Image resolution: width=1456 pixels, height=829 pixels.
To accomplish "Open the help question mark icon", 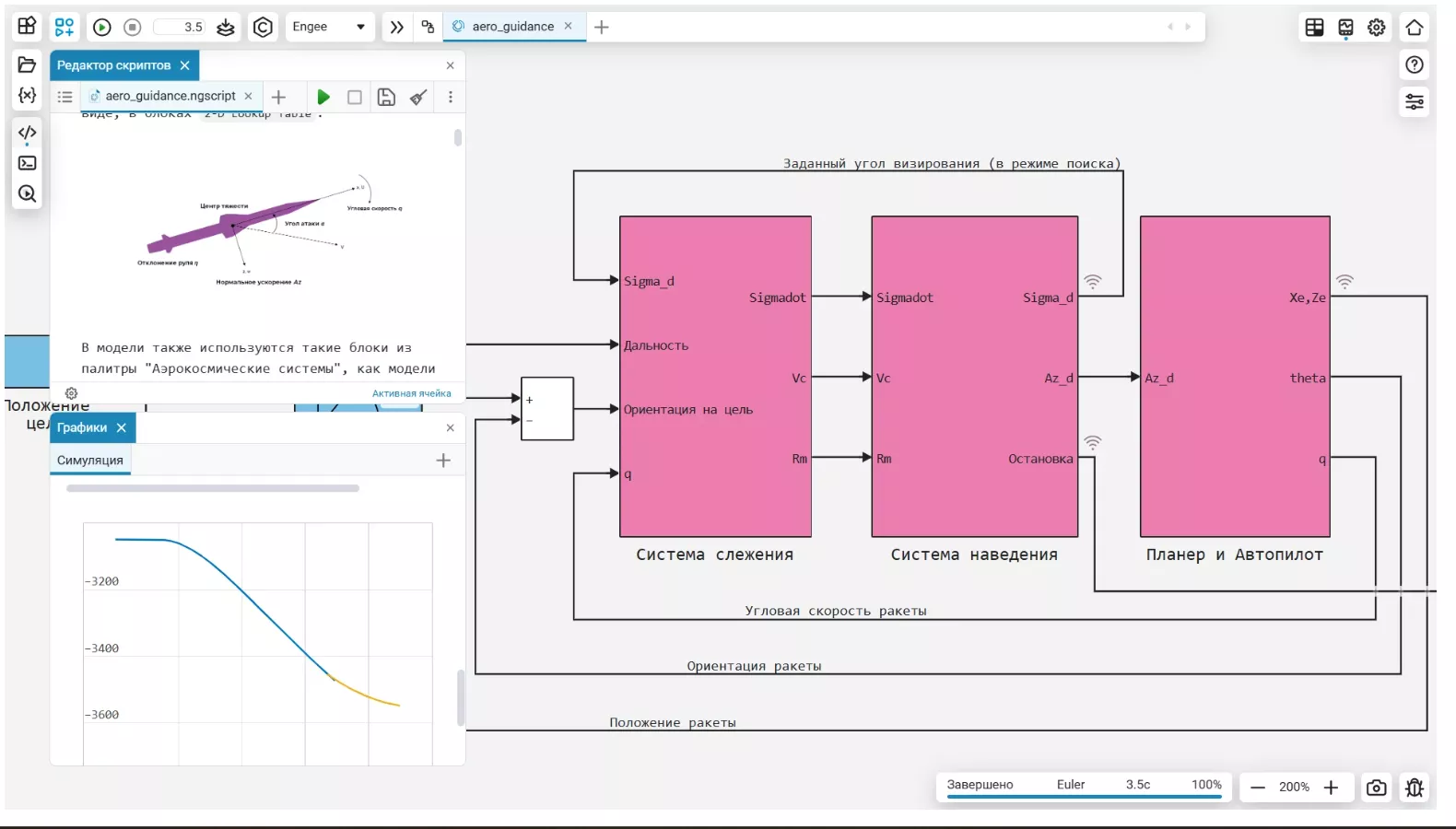I will pos(1415,64).
